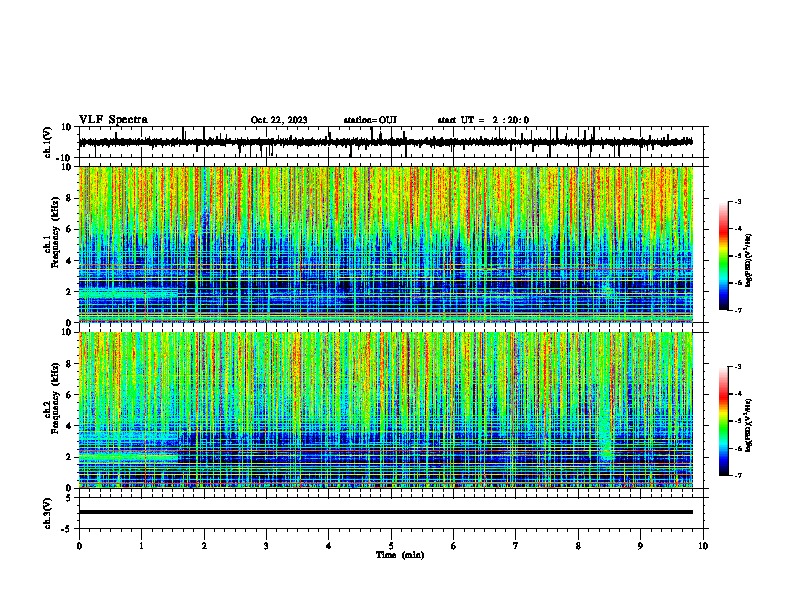Click the '8' tick on ch.1 frequency axis
792x612 pixels.
click(70, 198)
